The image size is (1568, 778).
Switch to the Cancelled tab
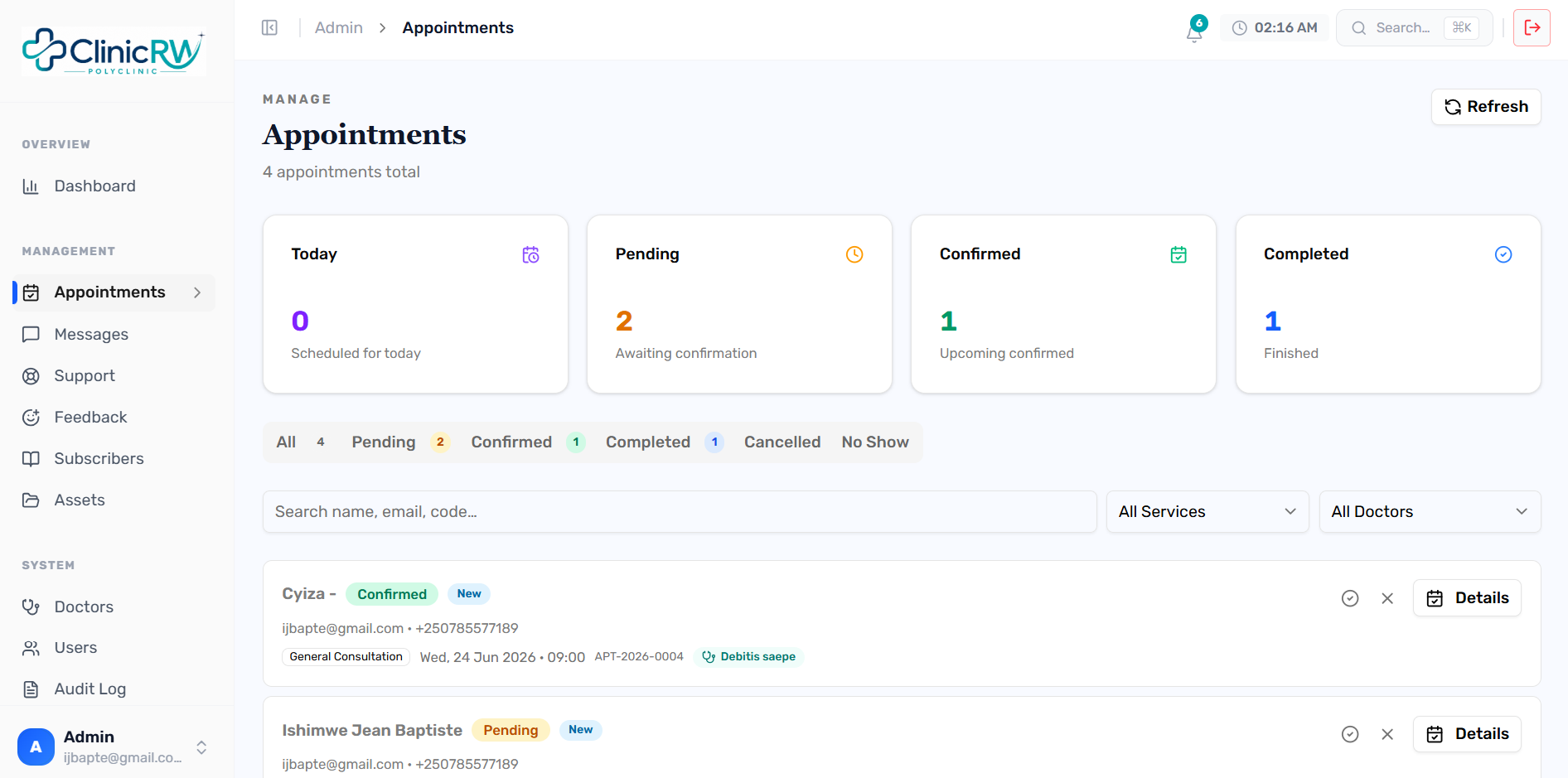click(782, 442)
